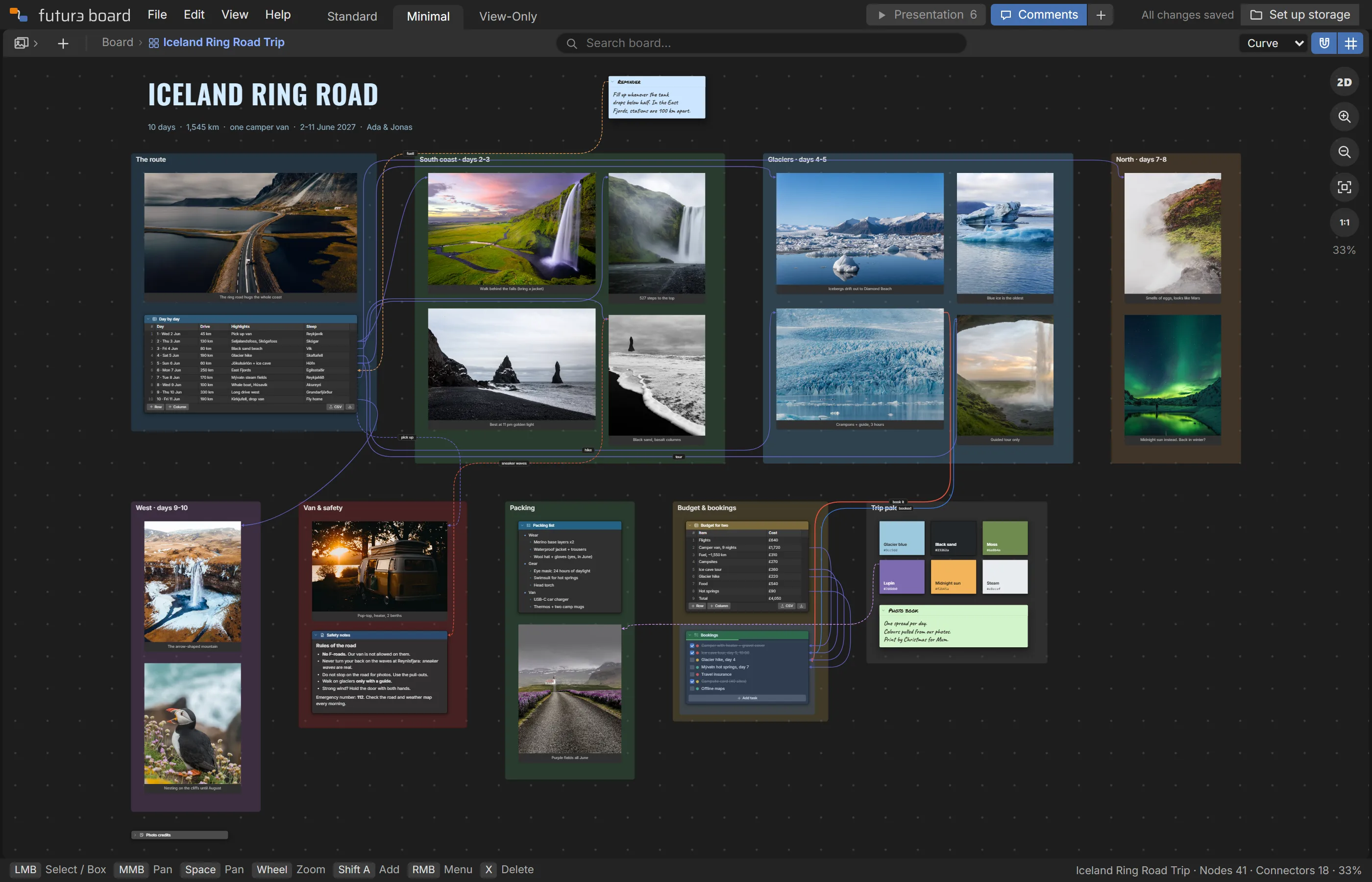Click the new board plus icon

pos(63,43)
